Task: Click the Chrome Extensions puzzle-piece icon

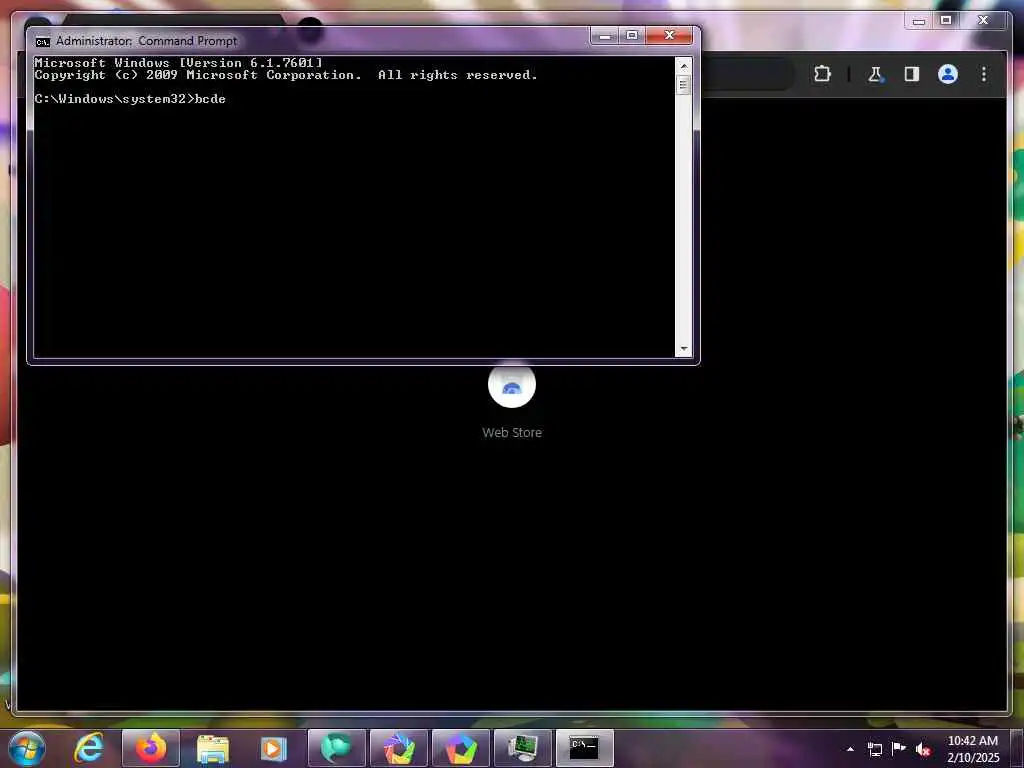Action: (822, 74)
